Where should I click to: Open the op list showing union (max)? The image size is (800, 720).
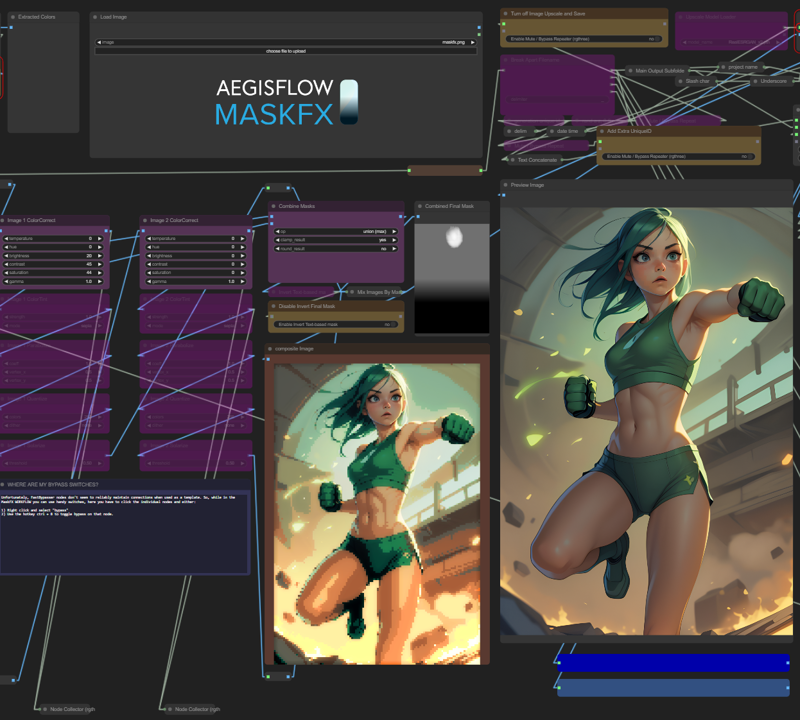336,232
